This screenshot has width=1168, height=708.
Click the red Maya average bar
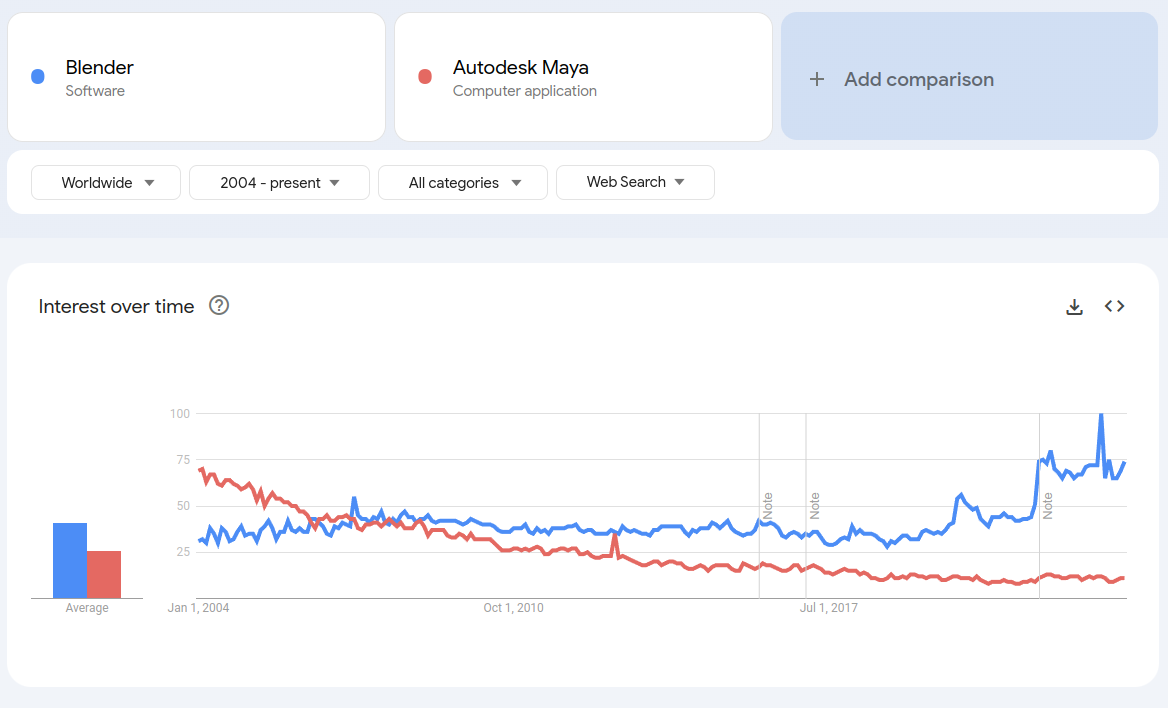(104, 574)
